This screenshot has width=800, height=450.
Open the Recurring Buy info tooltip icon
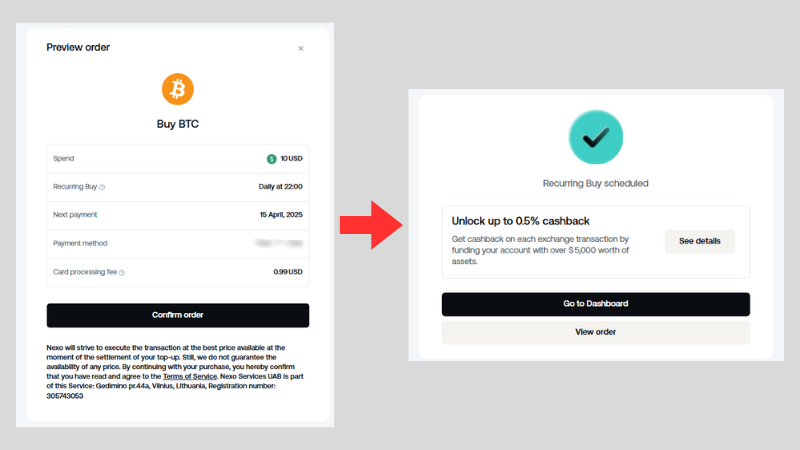102,187
